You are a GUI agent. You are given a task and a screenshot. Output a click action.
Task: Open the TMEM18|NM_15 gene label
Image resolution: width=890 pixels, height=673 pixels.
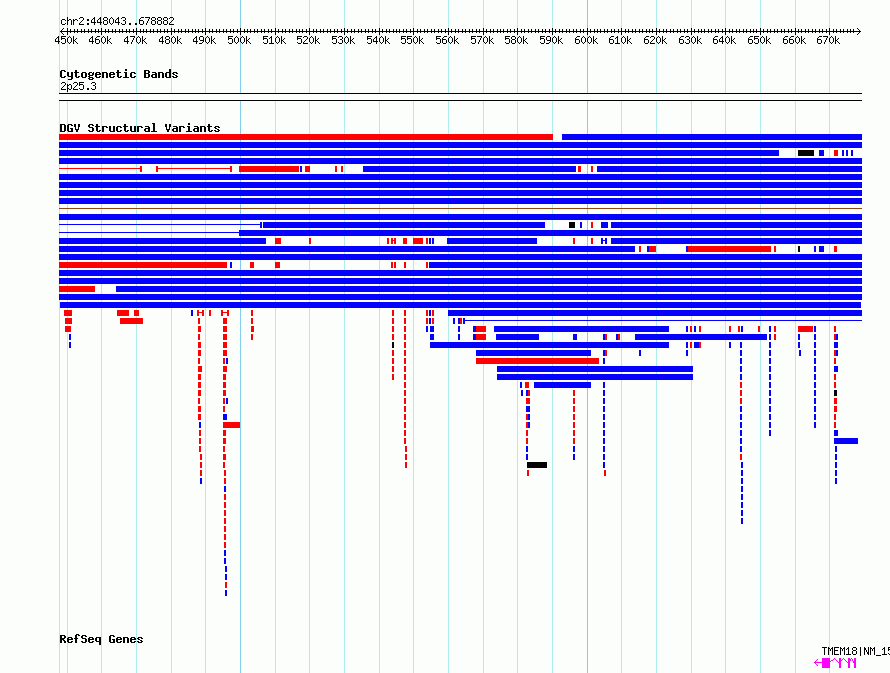tap(855, 651)
